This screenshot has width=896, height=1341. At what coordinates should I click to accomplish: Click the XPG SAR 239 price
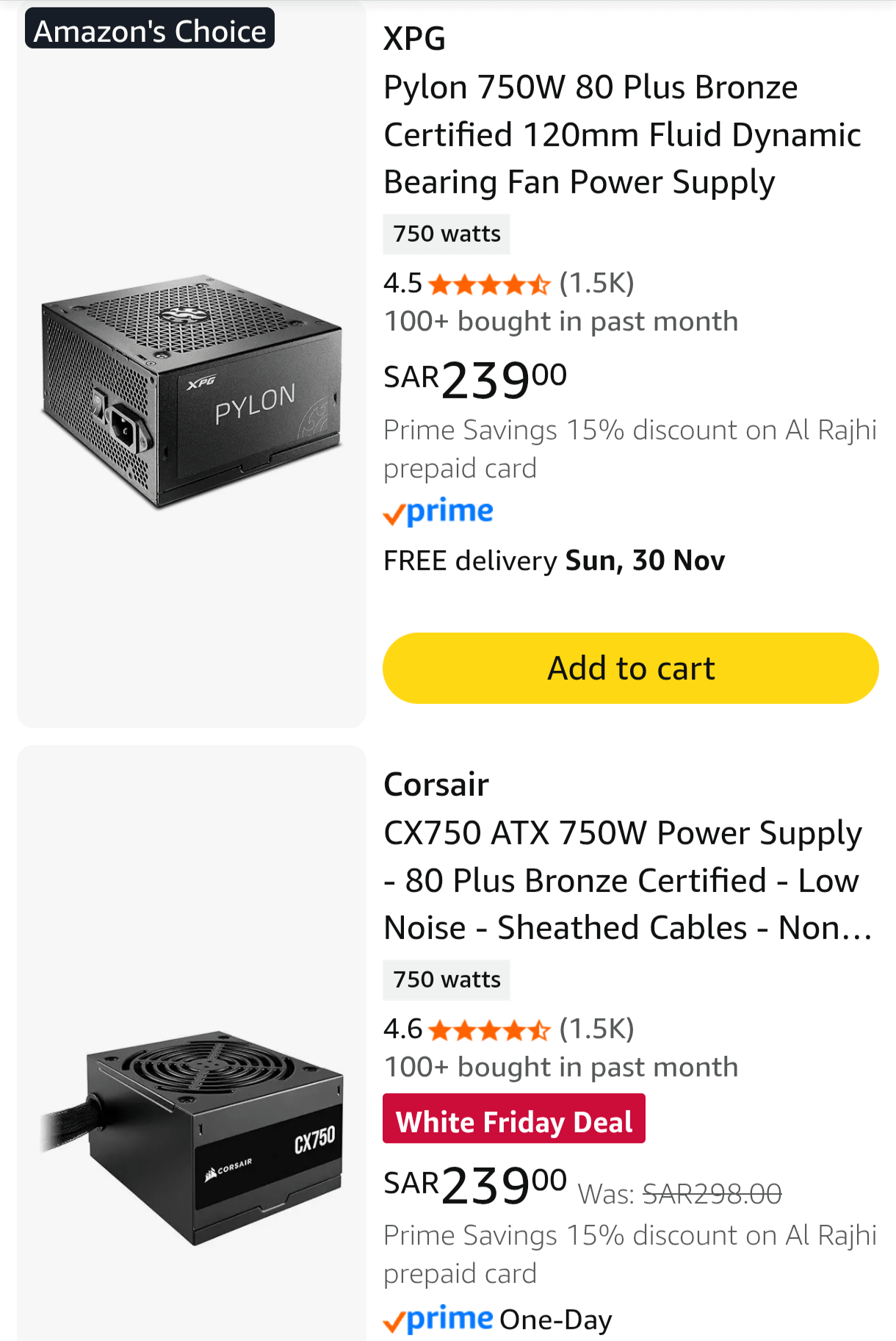pos(475,379)
